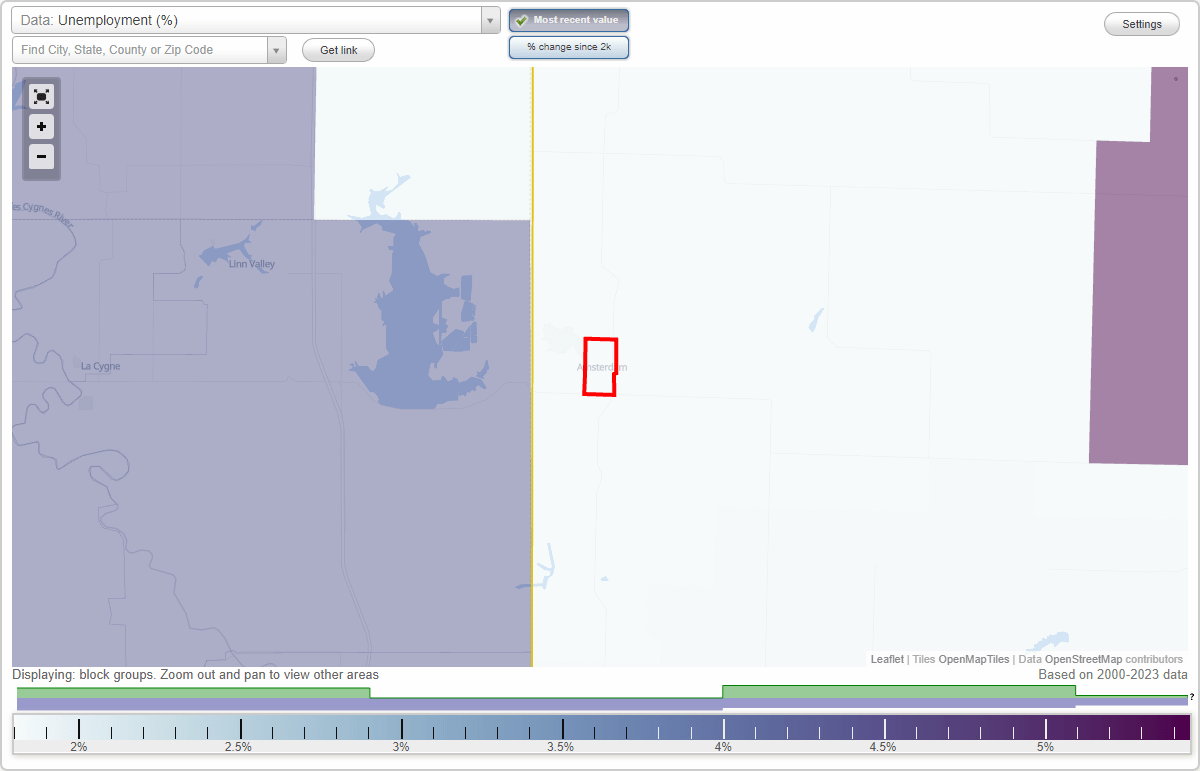
Task: Expand the location search dropdown arrow
Action: (x=277, y=50)
